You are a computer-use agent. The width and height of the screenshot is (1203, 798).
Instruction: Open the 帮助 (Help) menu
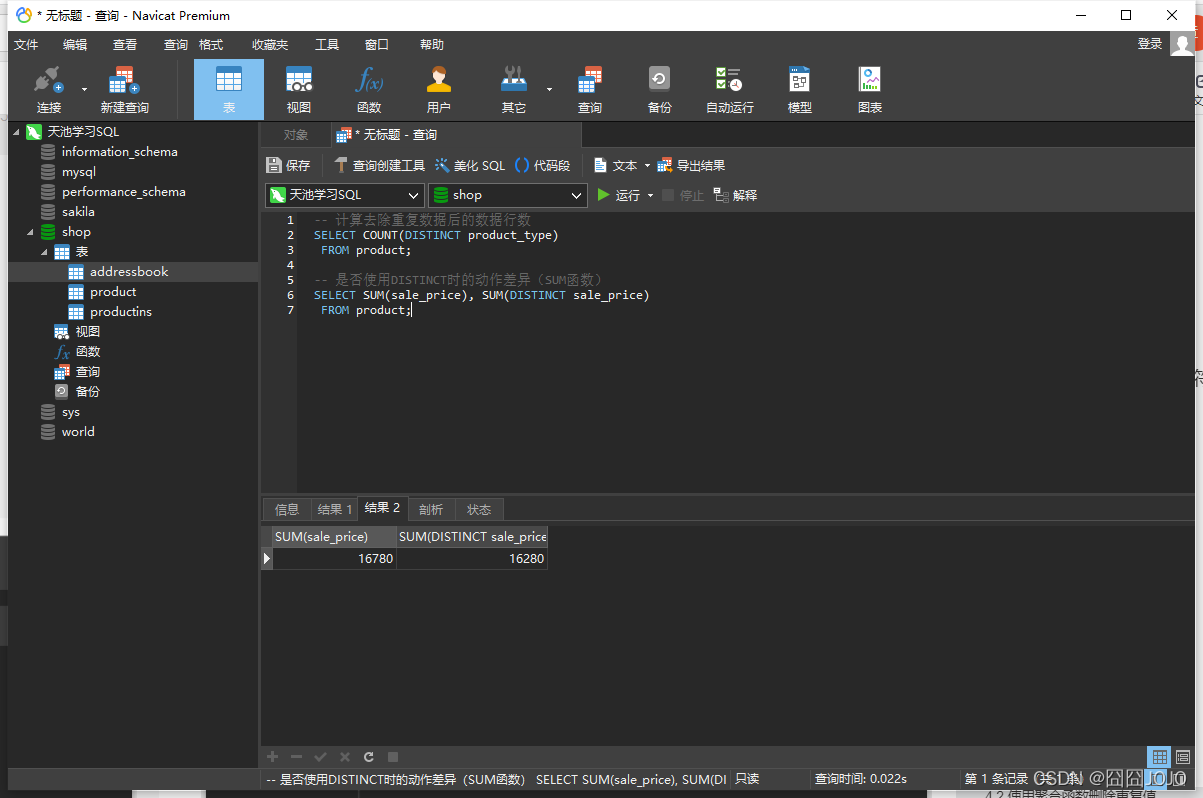coord(432,44)
